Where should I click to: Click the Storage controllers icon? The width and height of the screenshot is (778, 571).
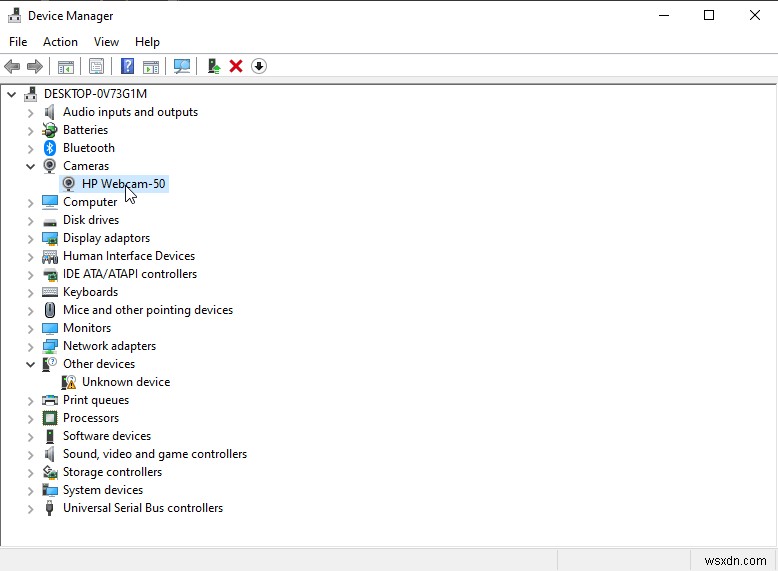pyautogui.click(x=50, y=472)
